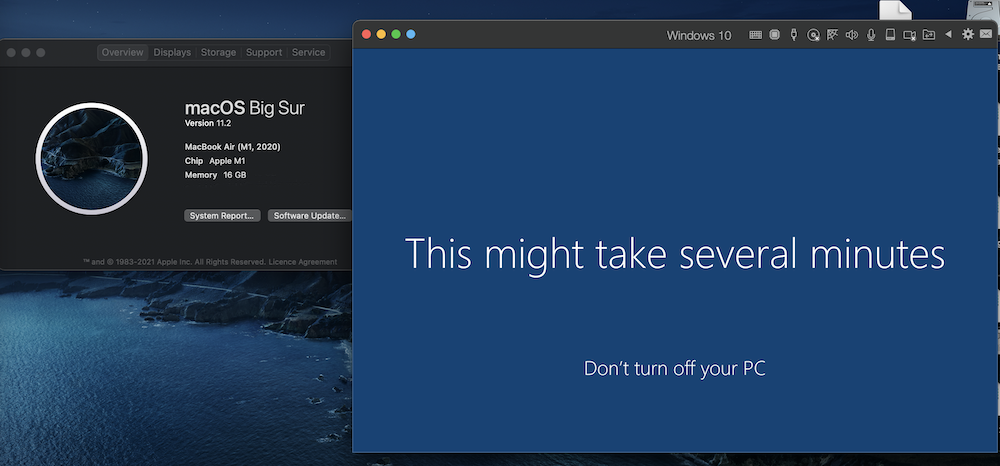Open the USB devices icon
Viewport: 1000px width, 466px height.
point(793,35)
